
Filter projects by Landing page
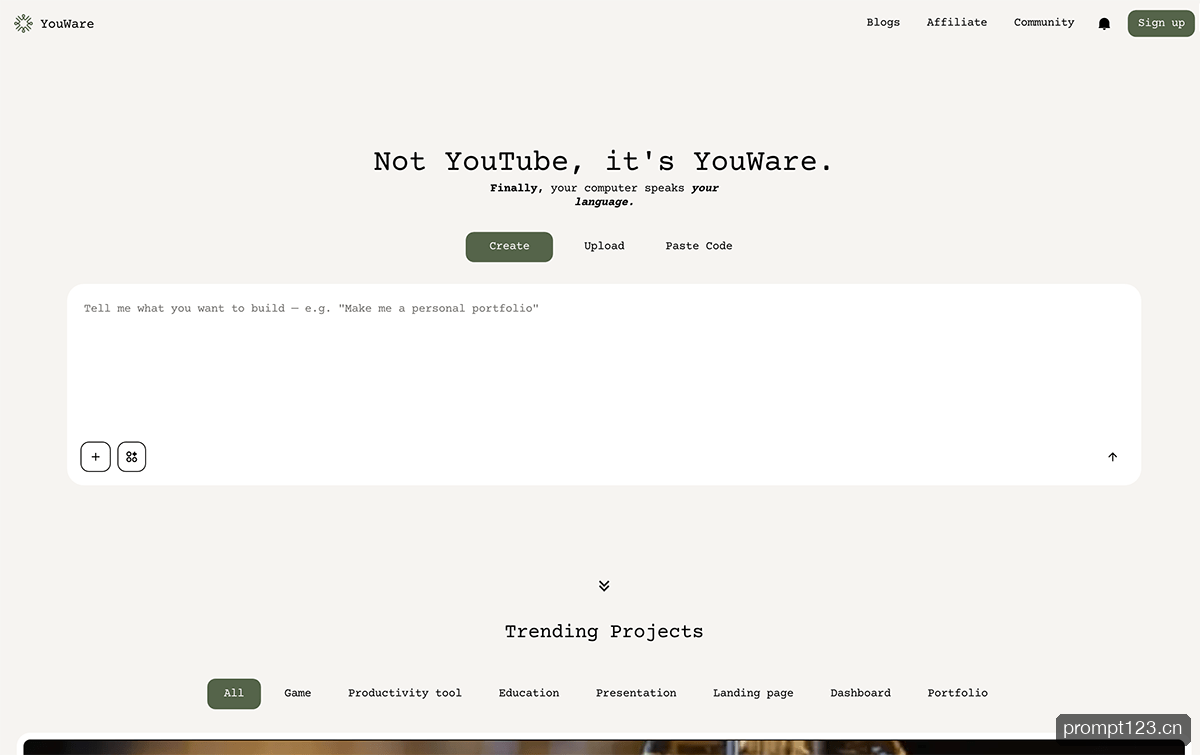coord(753,693)
